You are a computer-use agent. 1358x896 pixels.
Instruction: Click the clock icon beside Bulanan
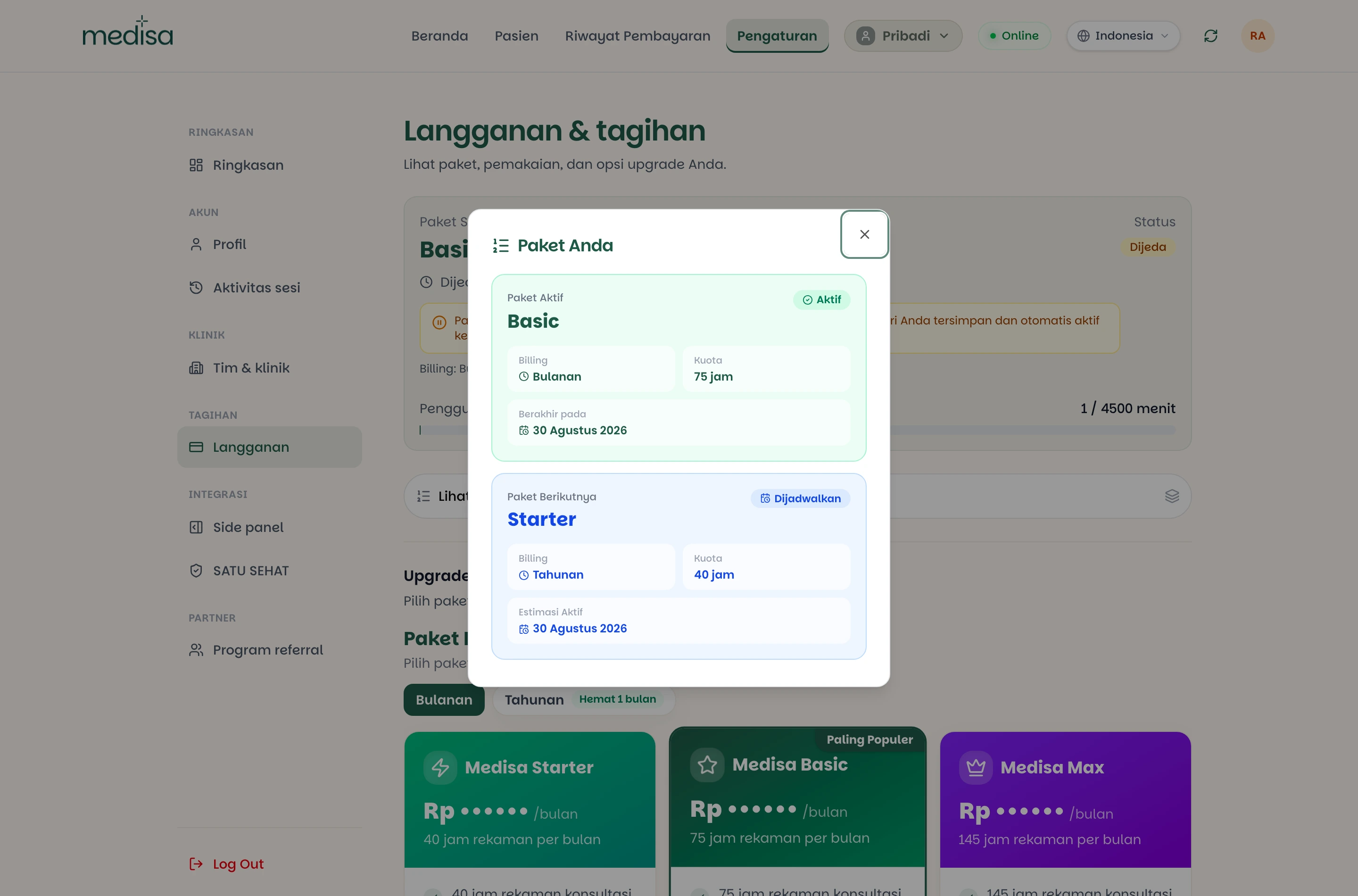point(523,377)
